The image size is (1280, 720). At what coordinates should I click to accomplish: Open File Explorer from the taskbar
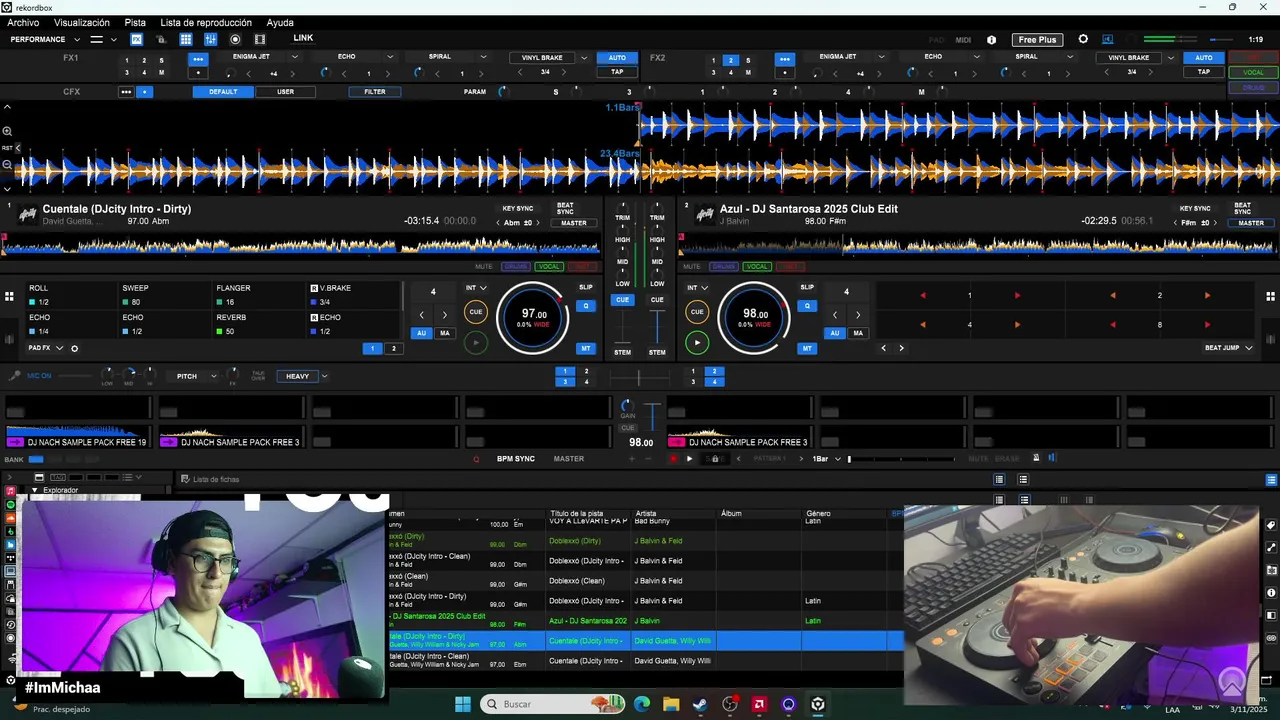[671, 704]
